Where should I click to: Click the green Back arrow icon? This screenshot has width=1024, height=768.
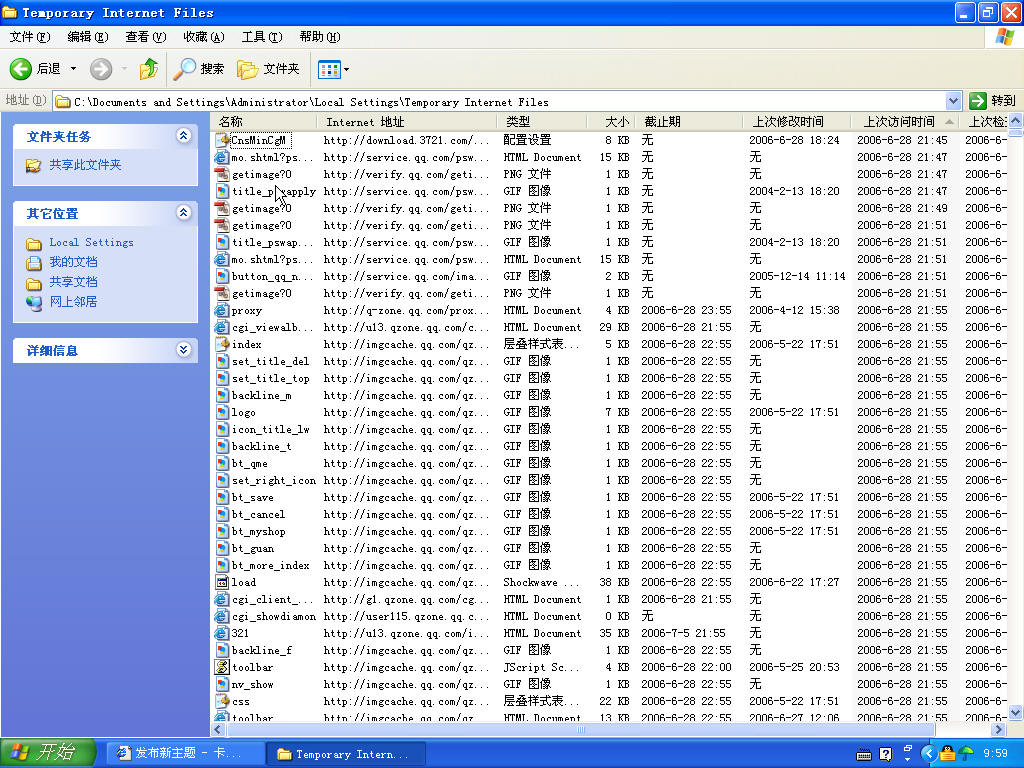20,69
